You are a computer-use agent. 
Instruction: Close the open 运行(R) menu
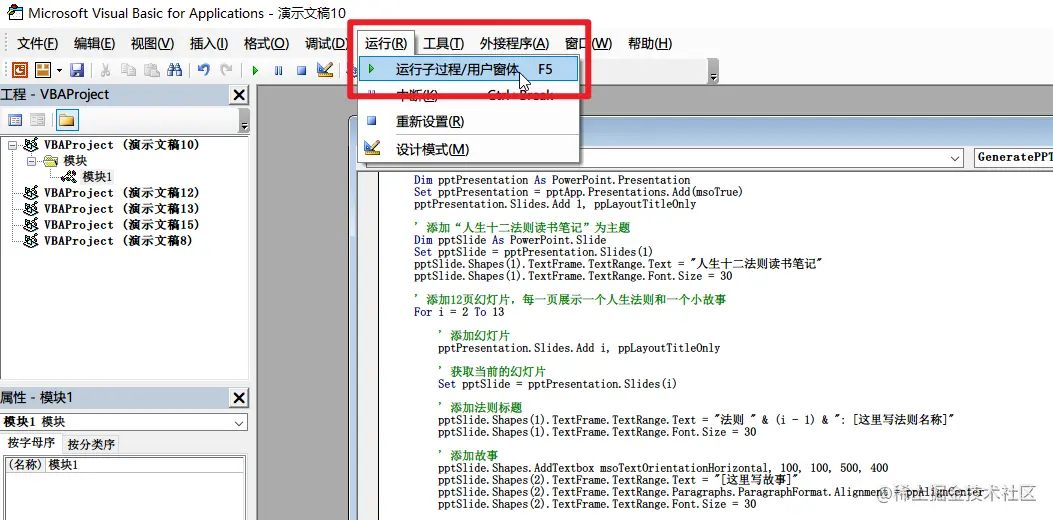pyautogui.click(x=385, y=44)
